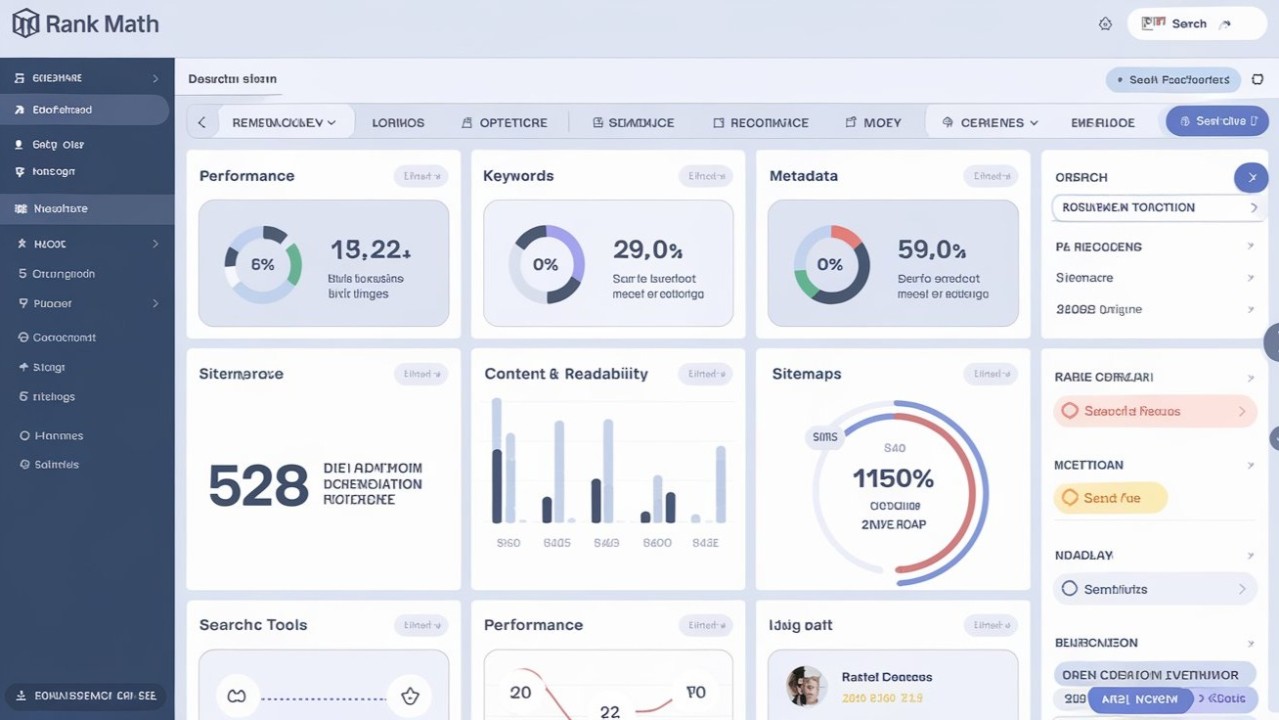Click the grid icon on the Nisoshate row
This screenshot has height=720, width=1279.
point(21,209)
